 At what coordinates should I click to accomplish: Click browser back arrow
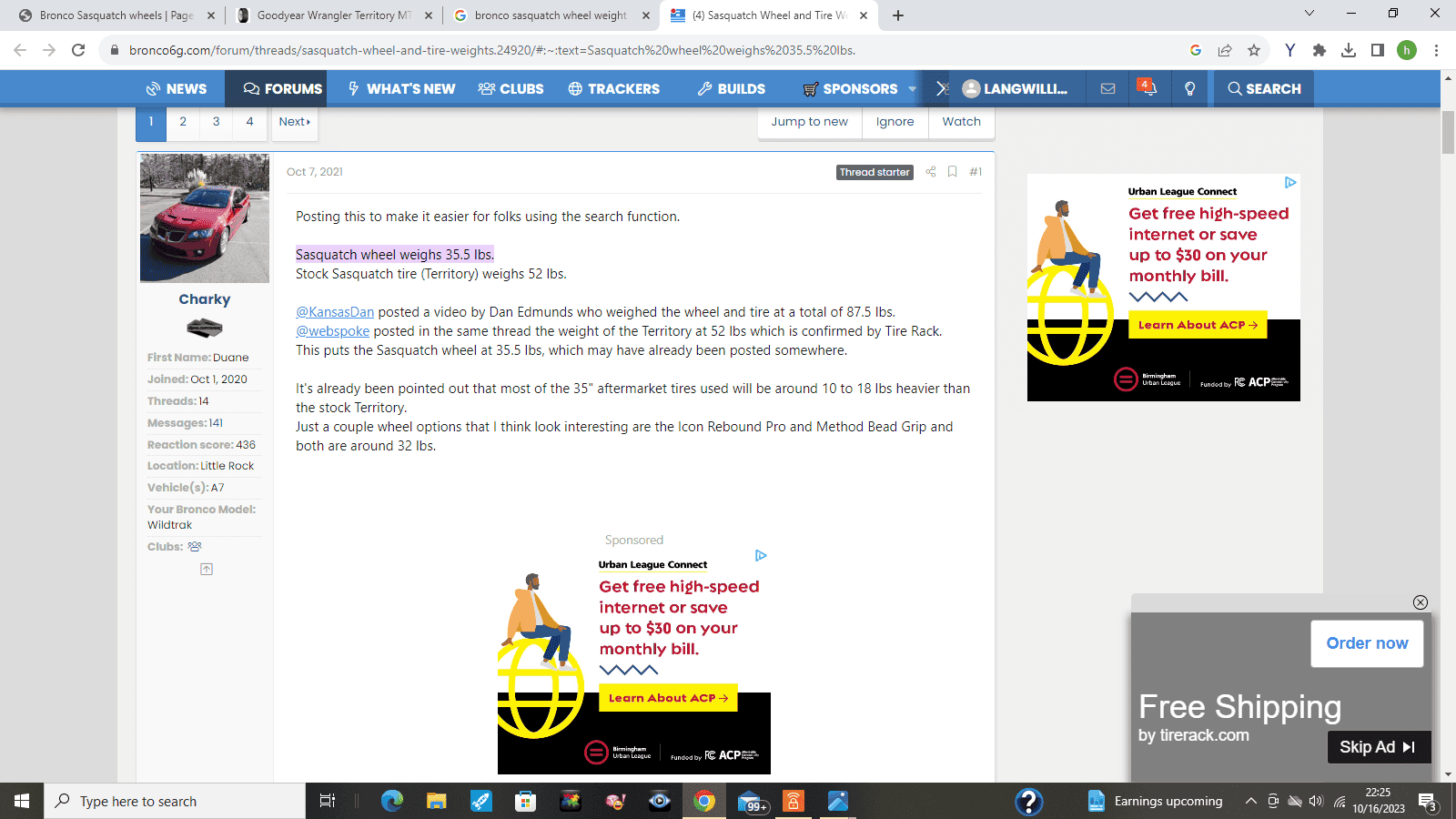(x=20, y=50)
